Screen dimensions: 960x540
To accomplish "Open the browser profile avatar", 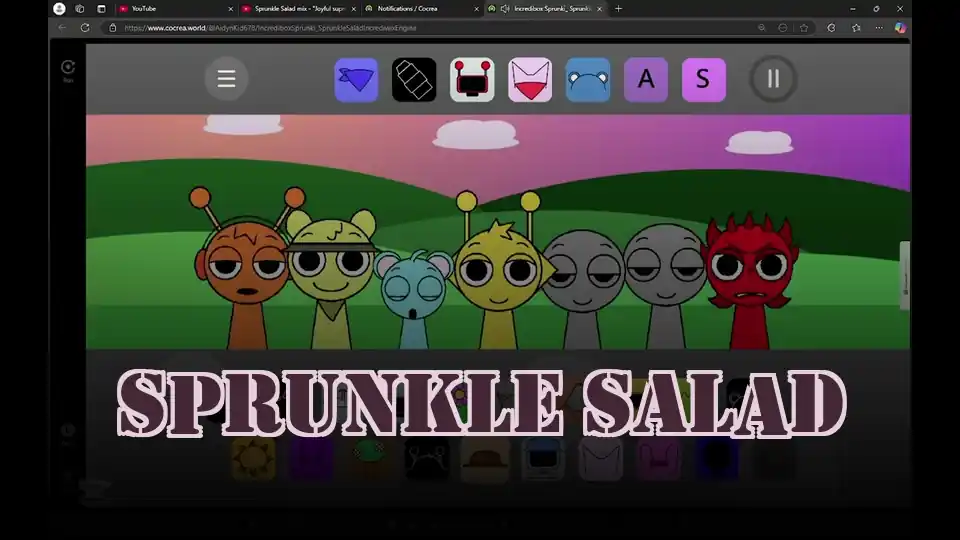I will tap(59, 9).
